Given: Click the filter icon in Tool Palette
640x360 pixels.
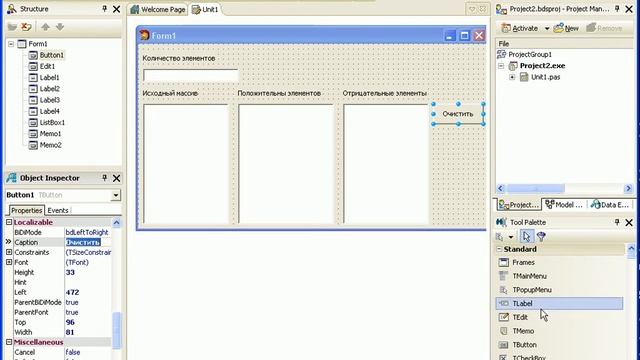Looking at the screenshot, I should pos(541,236).
